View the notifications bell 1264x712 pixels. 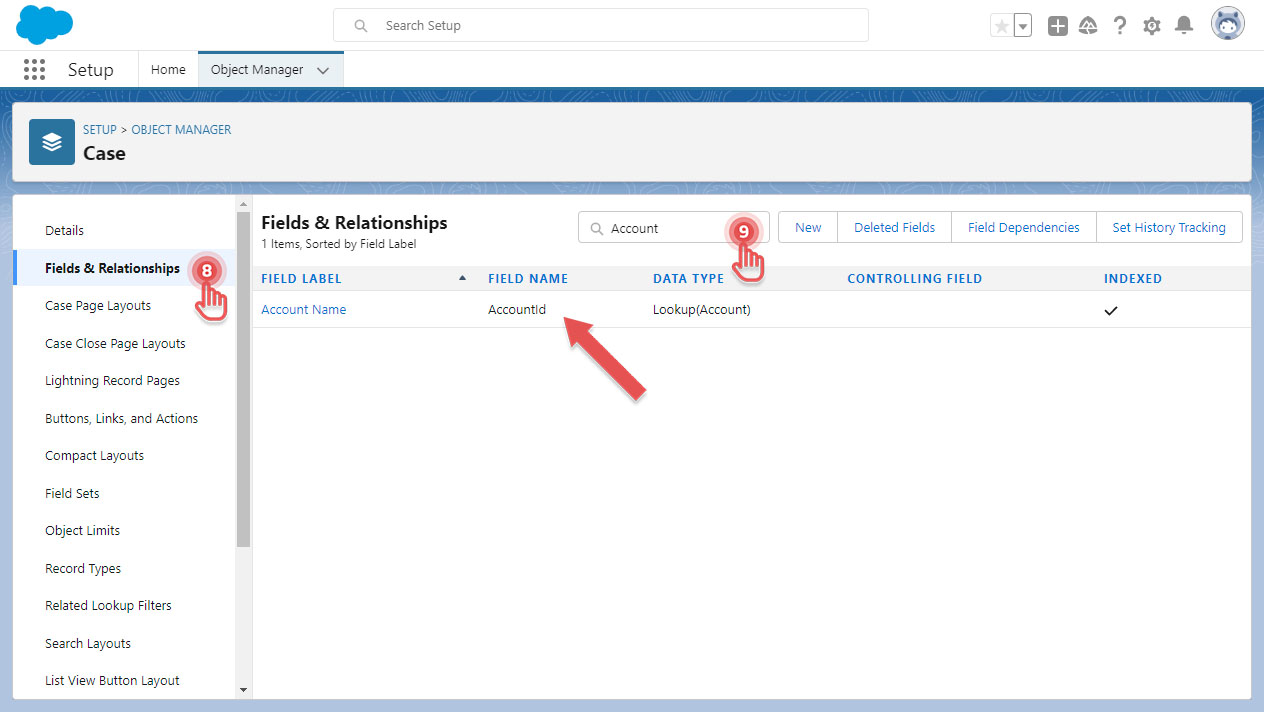[x=1184, y=24]
